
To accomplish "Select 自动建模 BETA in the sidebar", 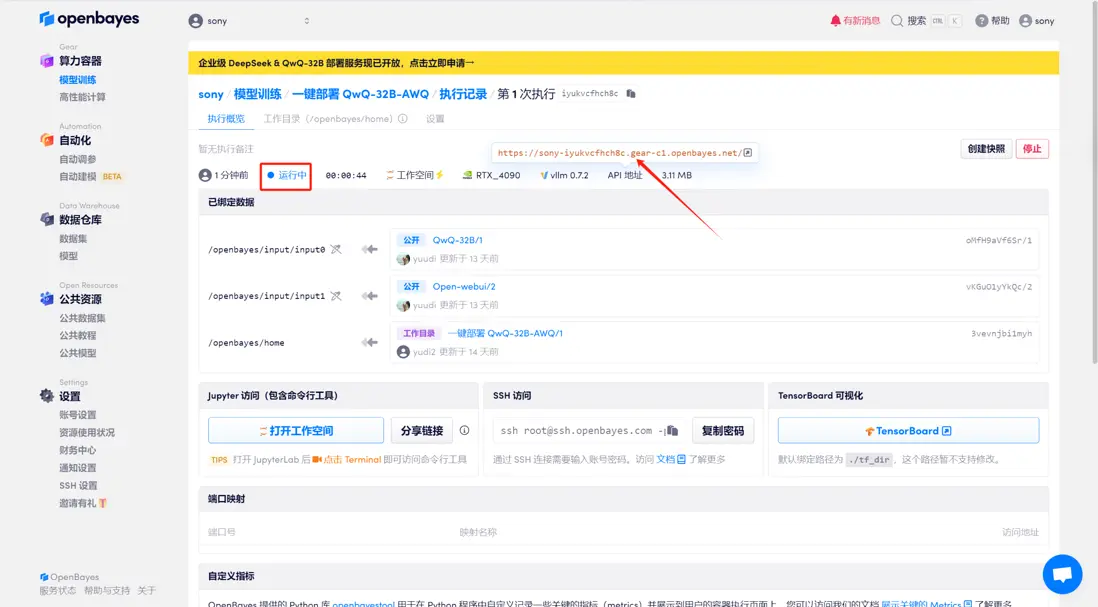I will pos(90,176).
